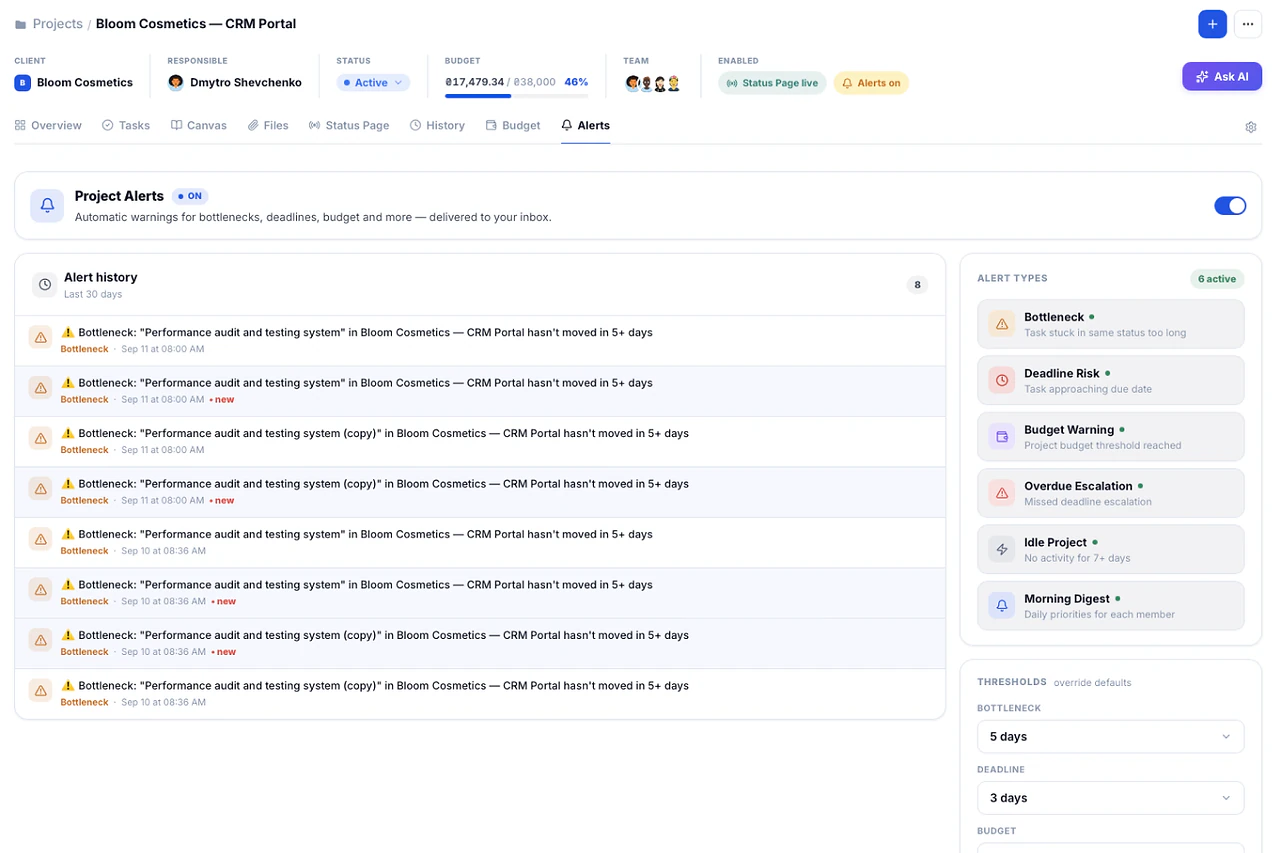Viewport: 1280px width, 853px height.
Task: Open project settings gear icon
Action: coord(1250,127)
